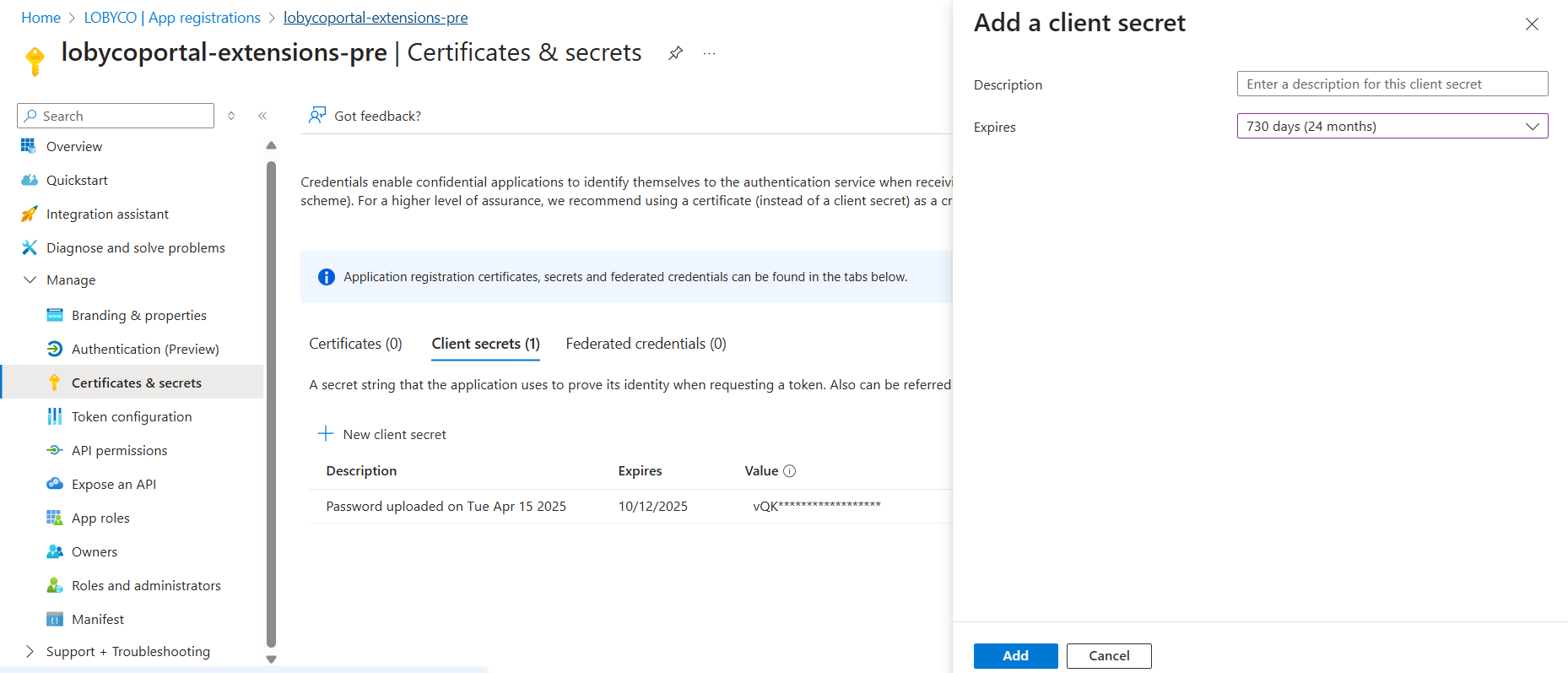
Task: Click the plus icon for New client secret
Action: tap(326, 434)
